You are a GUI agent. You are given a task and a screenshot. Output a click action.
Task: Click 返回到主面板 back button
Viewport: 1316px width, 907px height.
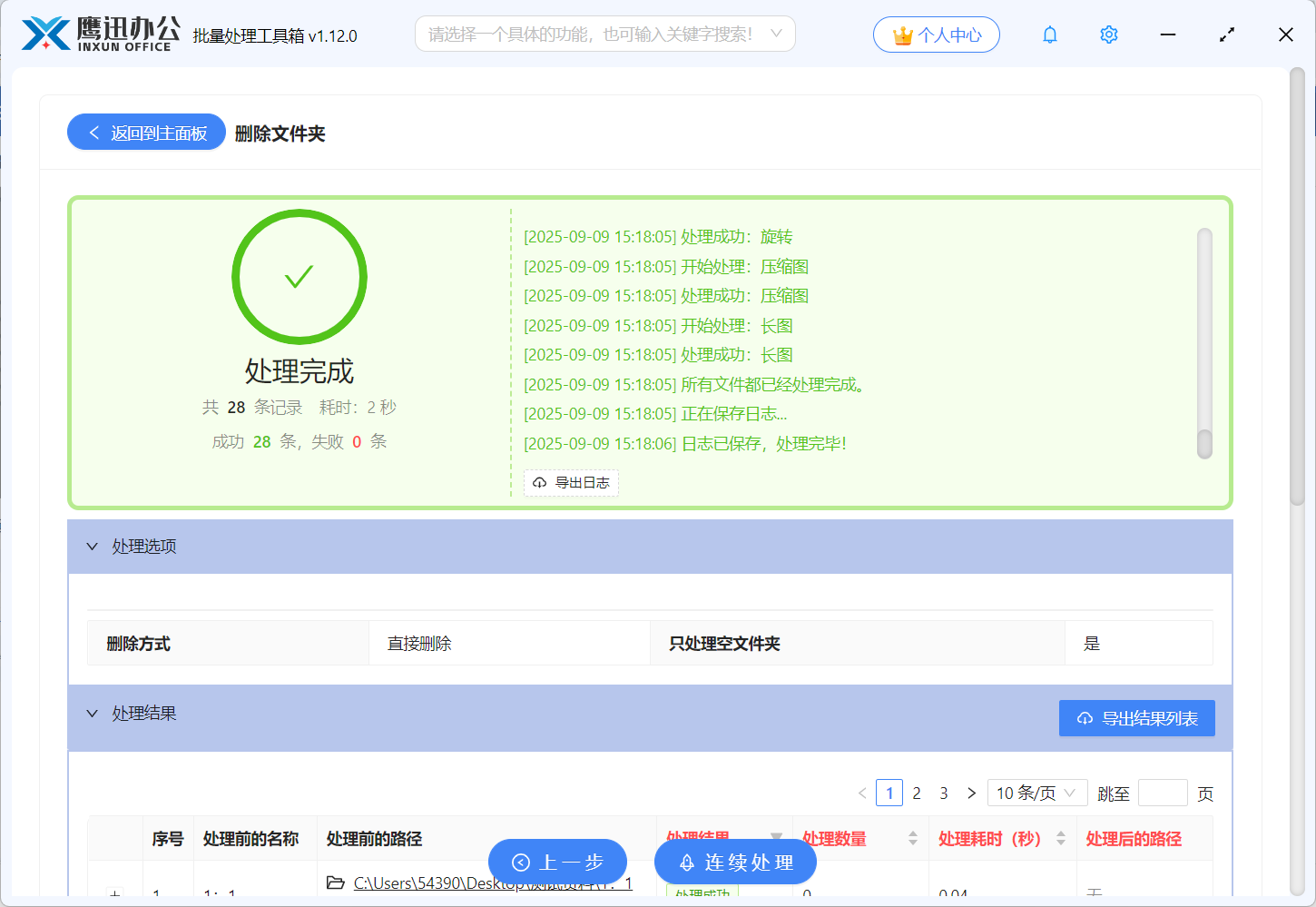tap(146, 133)
